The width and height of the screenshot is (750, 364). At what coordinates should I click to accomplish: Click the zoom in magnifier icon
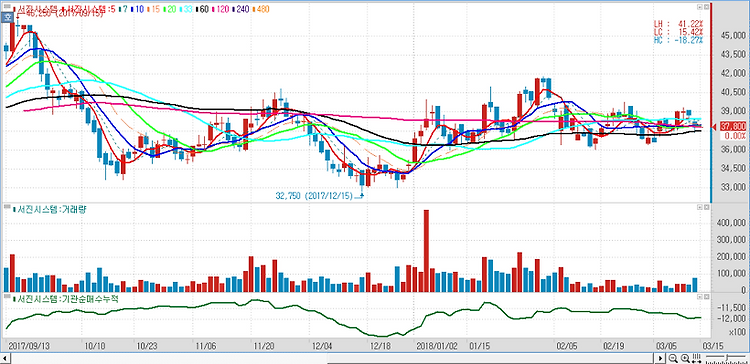[685, 358]
